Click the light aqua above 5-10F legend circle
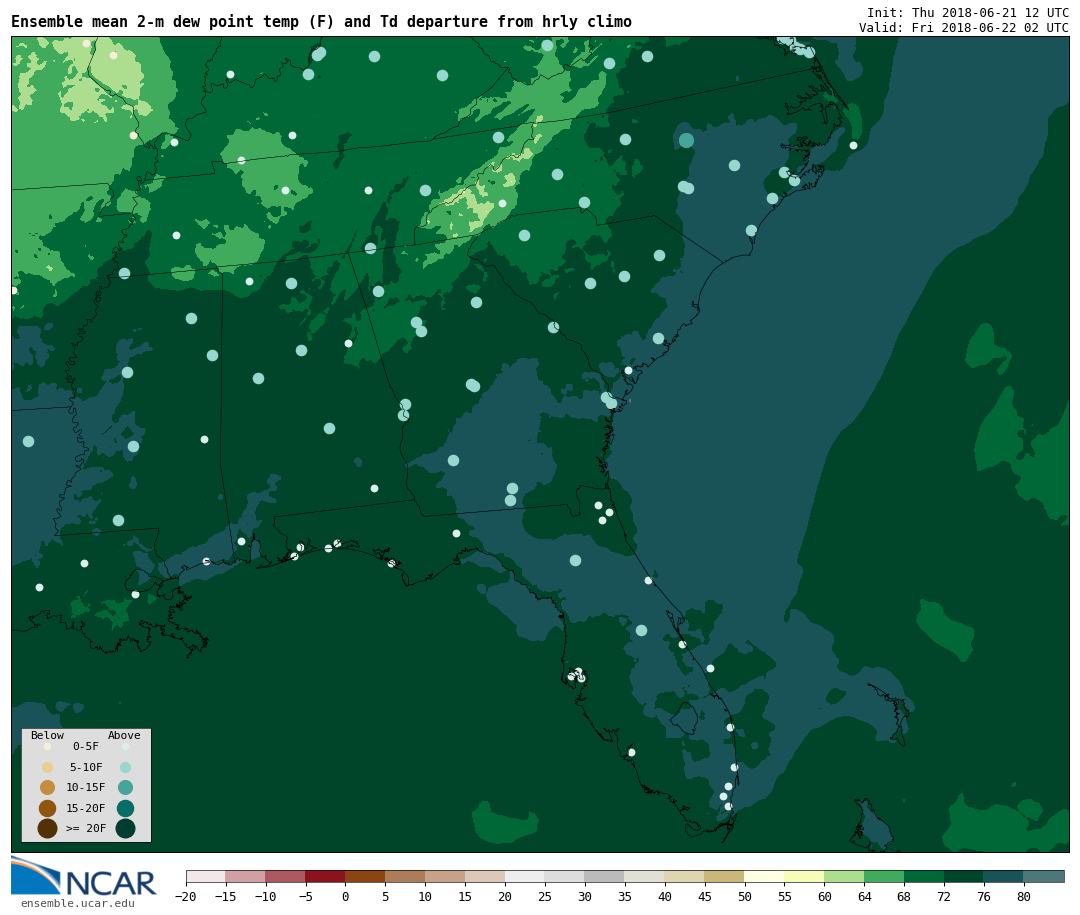Viewport: 1080px width, 915px height. click(125, 768)
